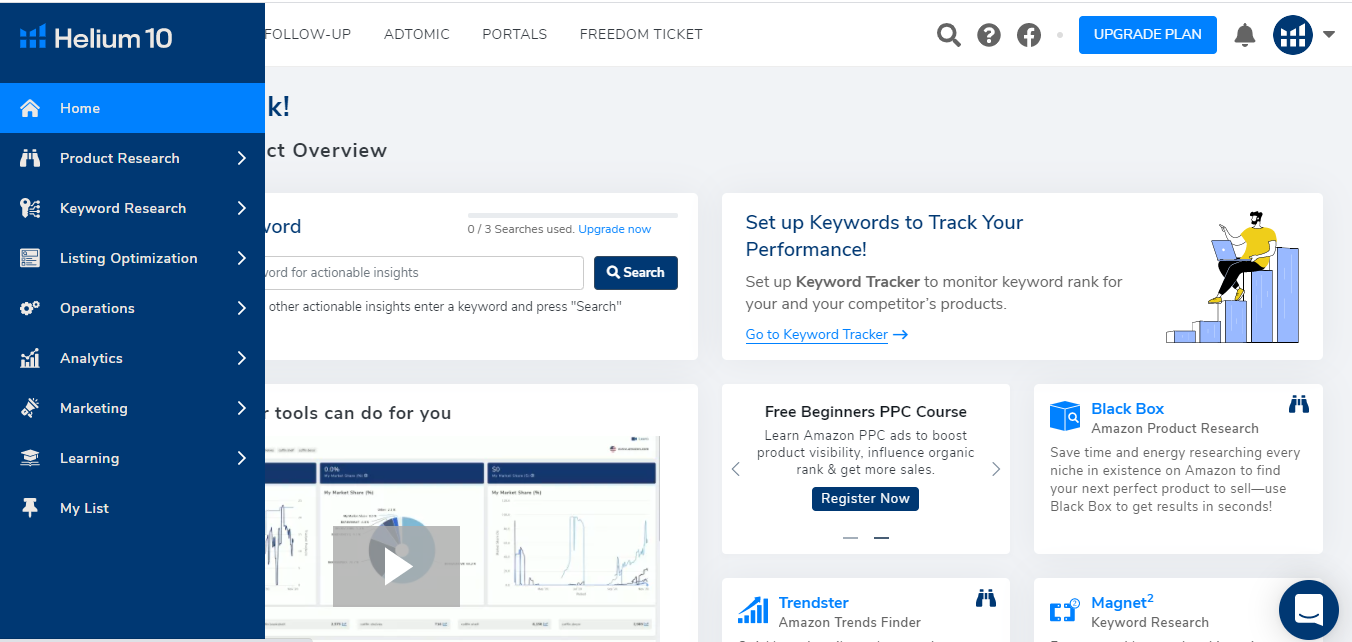Play the tools overview video
Viewport: 1352px width, 642px height.
coord(396,566)
